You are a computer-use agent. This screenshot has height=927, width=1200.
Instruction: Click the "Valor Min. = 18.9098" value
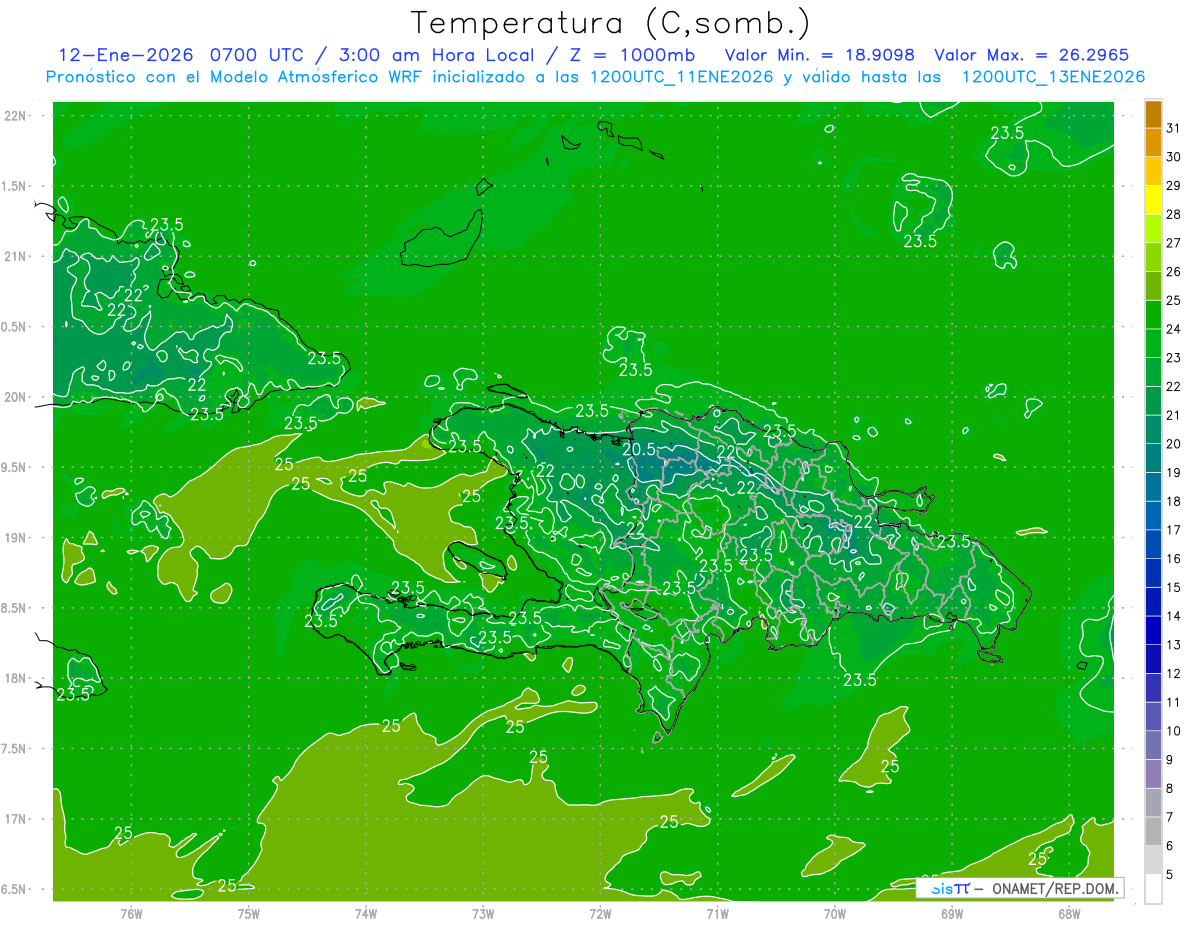(x=821, y=55)
